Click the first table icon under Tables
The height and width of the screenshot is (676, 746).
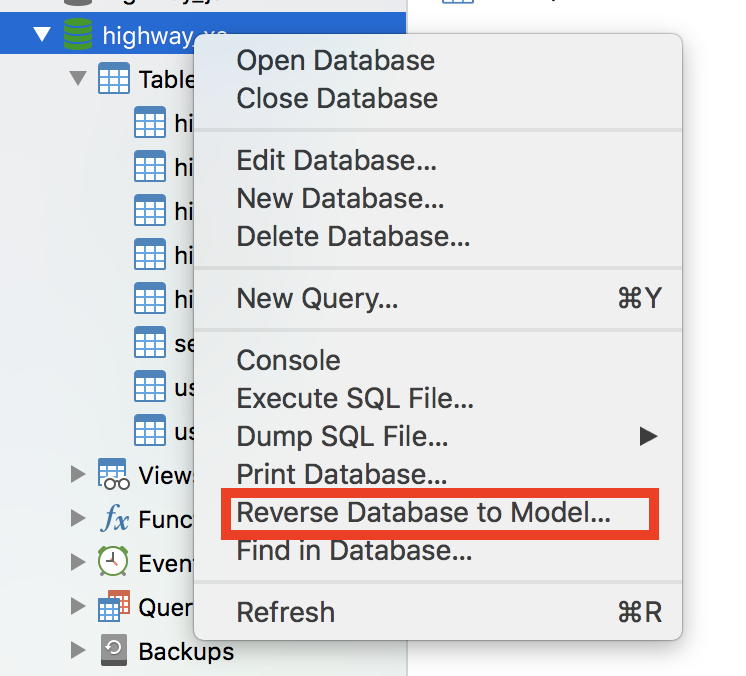[149, 124]
